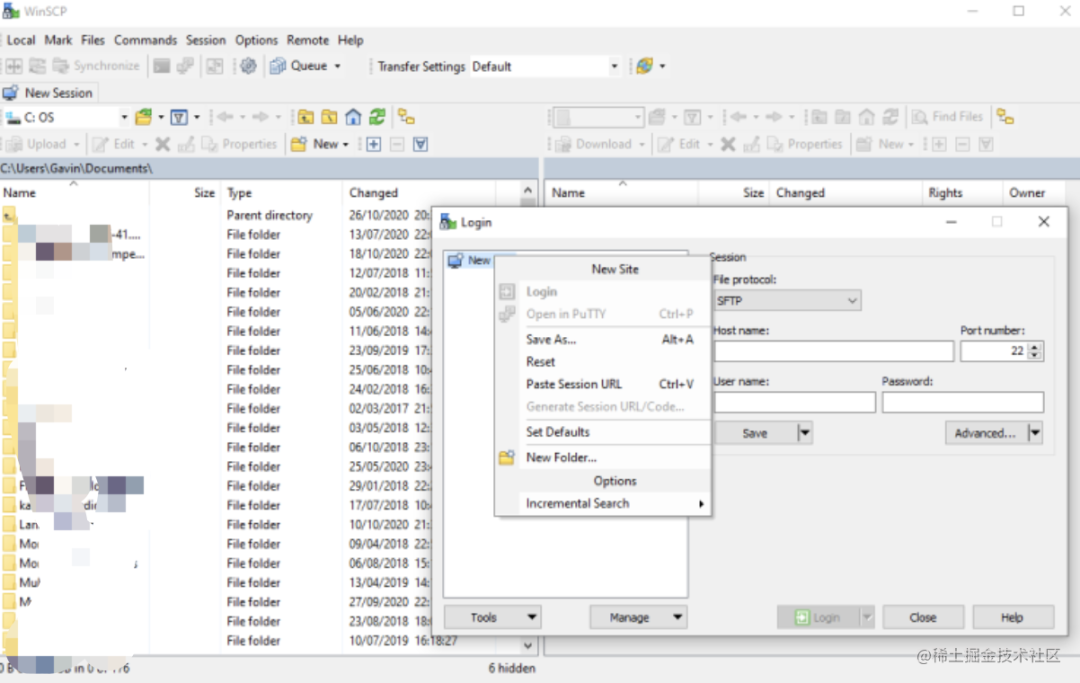This screenshot has height=683, width=1080.
Task: Click the local Home directory icon
Action: [x=353, y=117]
